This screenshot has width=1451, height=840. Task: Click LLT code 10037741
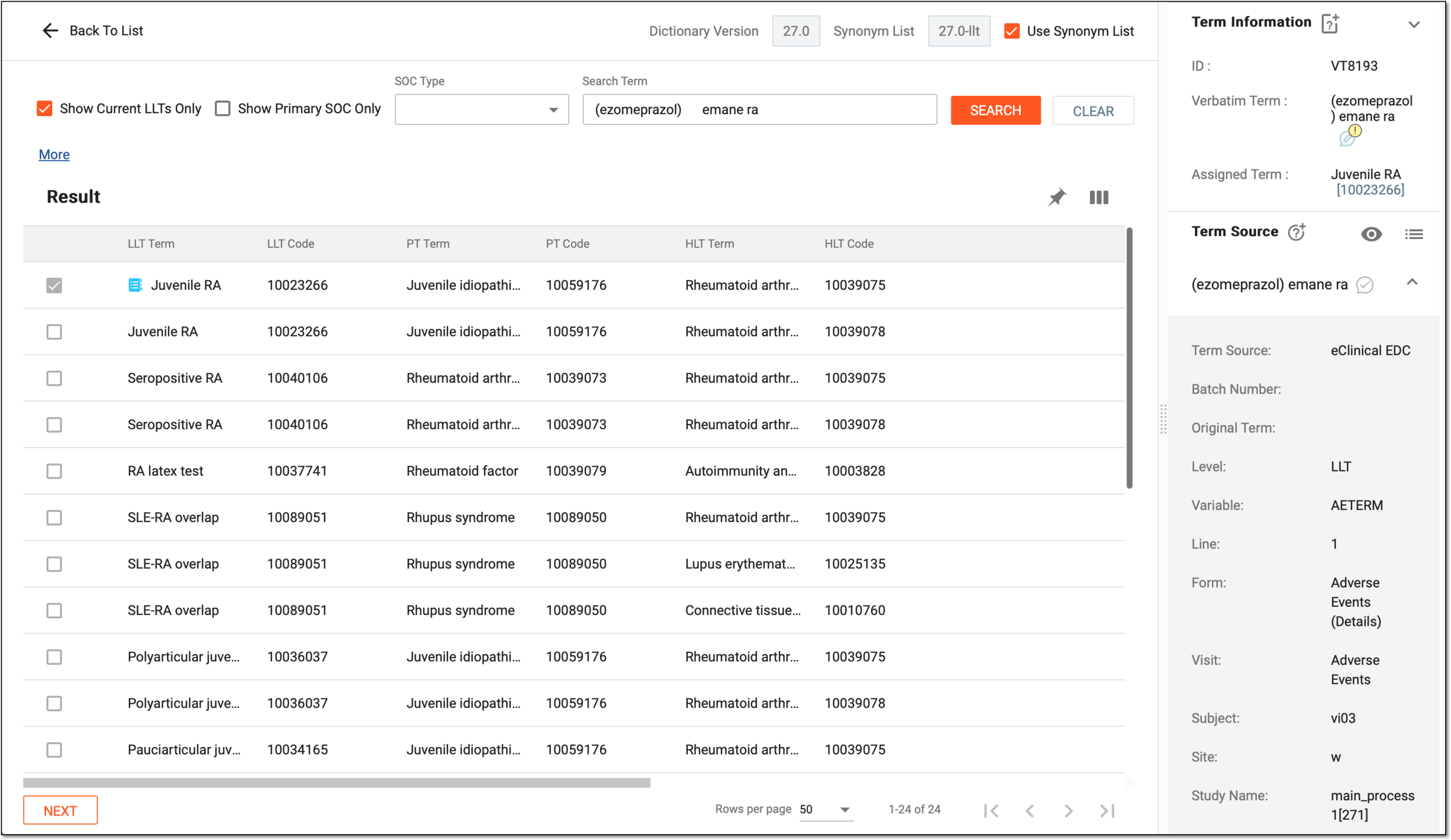coord(297,471)
